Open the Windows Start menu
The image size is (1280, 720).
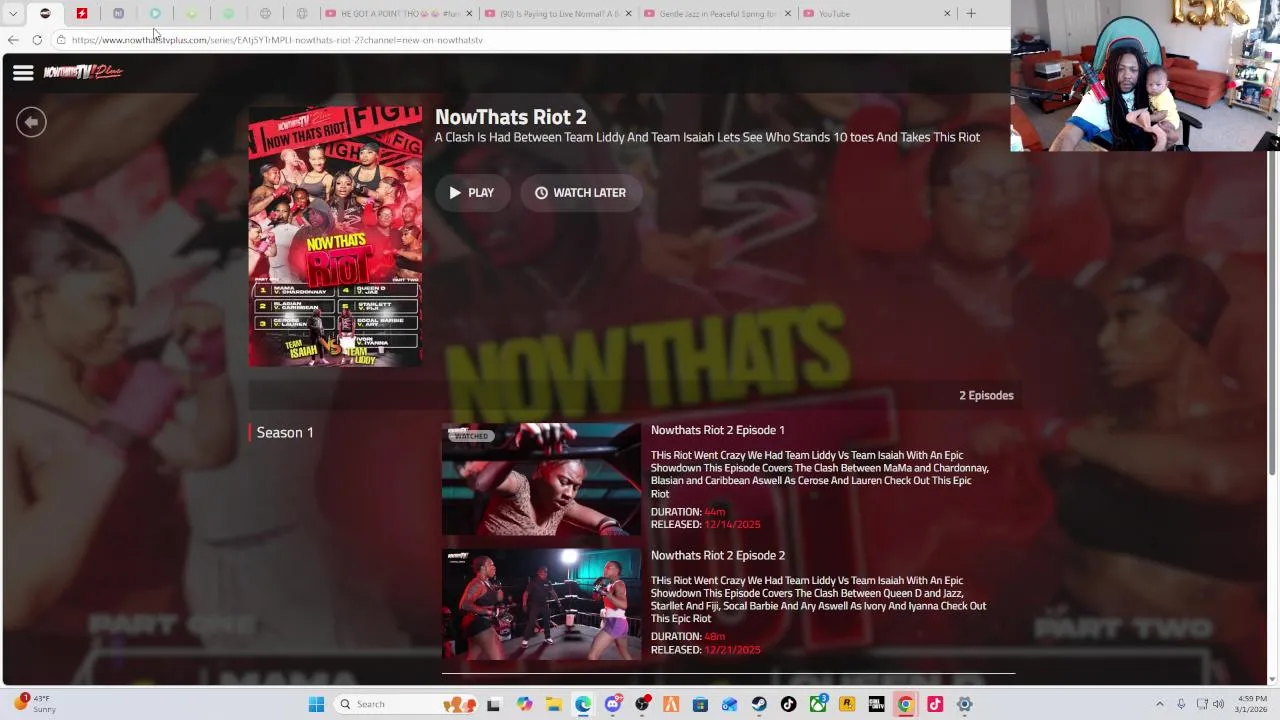[316, 704]
